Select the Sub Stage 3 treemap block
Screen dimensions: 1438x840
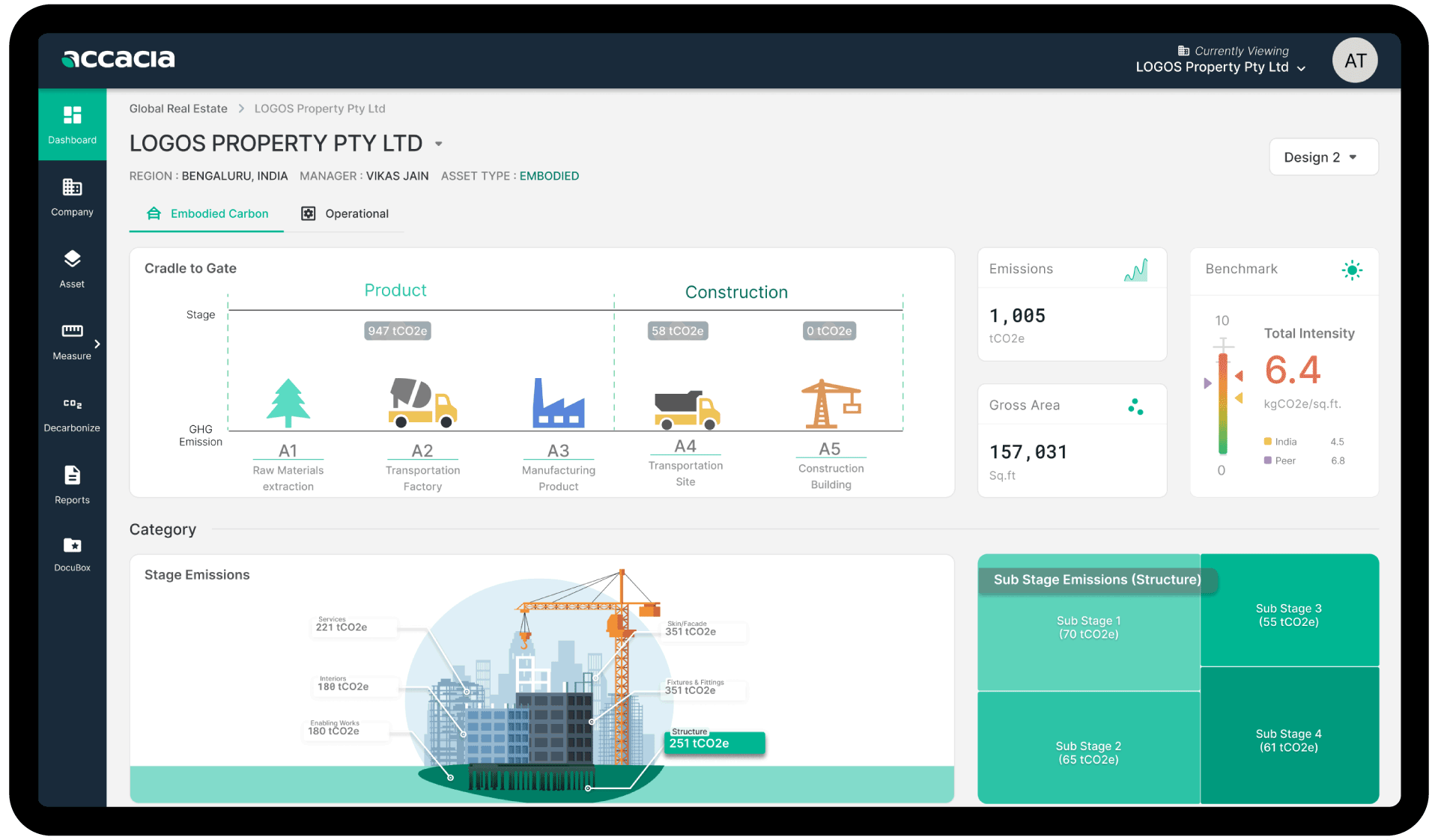pyautogui.click(x=1289, y=610)
